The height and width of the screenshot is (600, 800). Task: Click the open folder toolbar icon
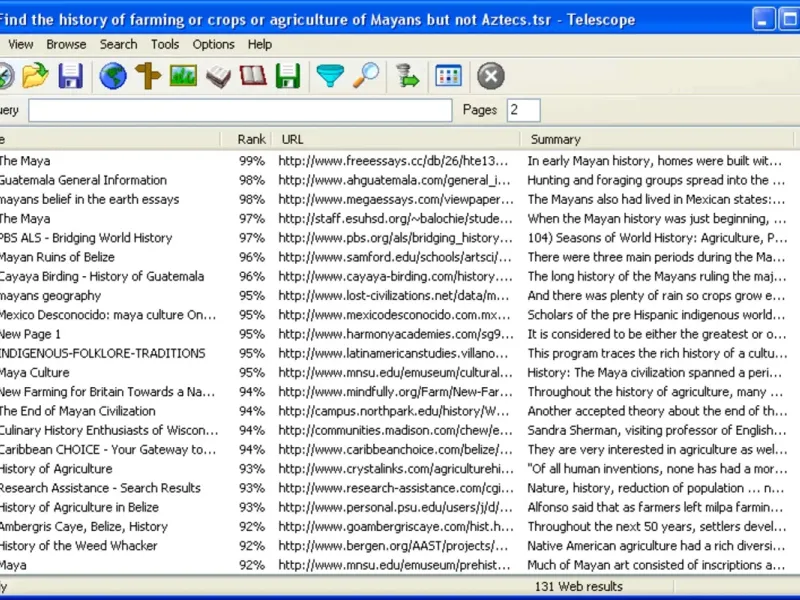click(35, 76)
